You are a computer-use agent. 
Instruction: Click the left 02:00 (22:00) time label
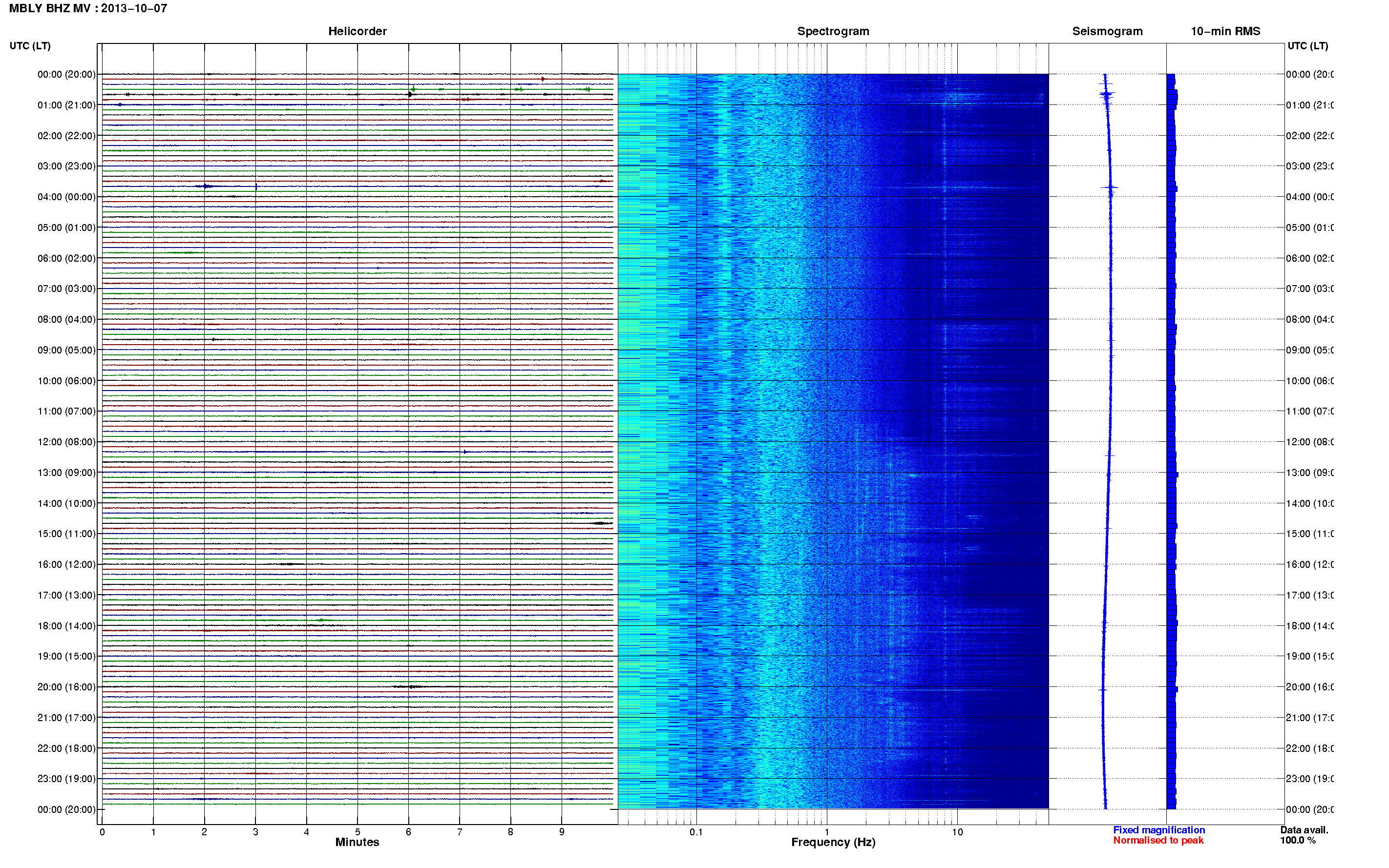tap(66, 136)
